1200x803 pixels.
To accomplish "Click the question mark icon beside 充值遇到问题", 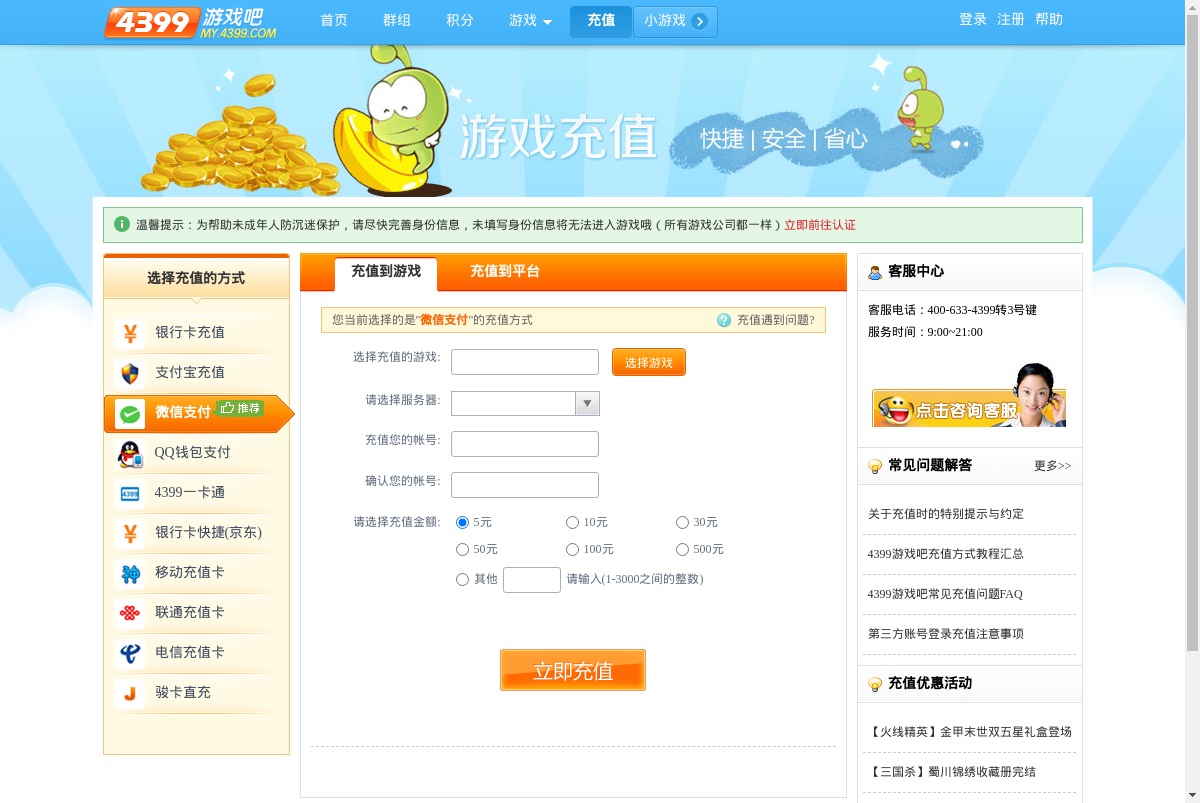I will [724, 320].
